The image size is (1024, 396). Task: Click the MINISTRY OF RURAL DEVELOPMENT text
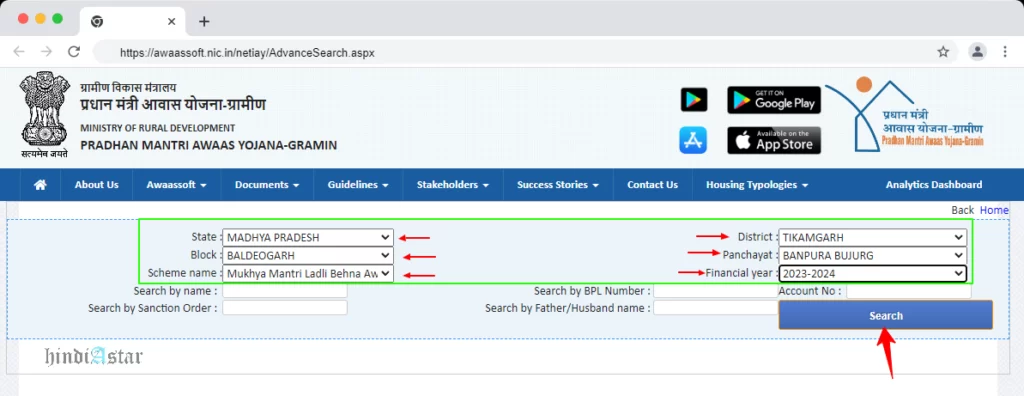[157, 128]
